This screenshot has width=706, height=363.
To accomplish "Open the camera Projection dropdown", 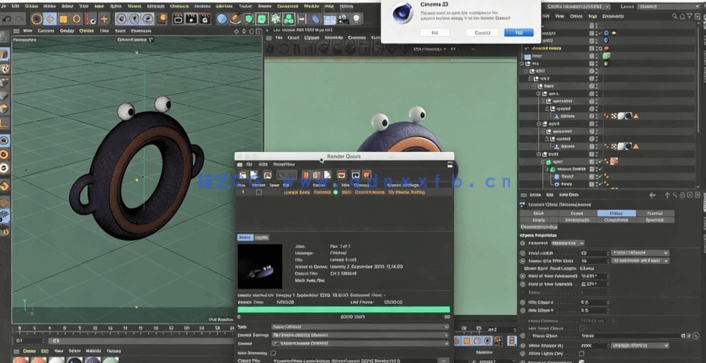I will [x=568, y=243].
